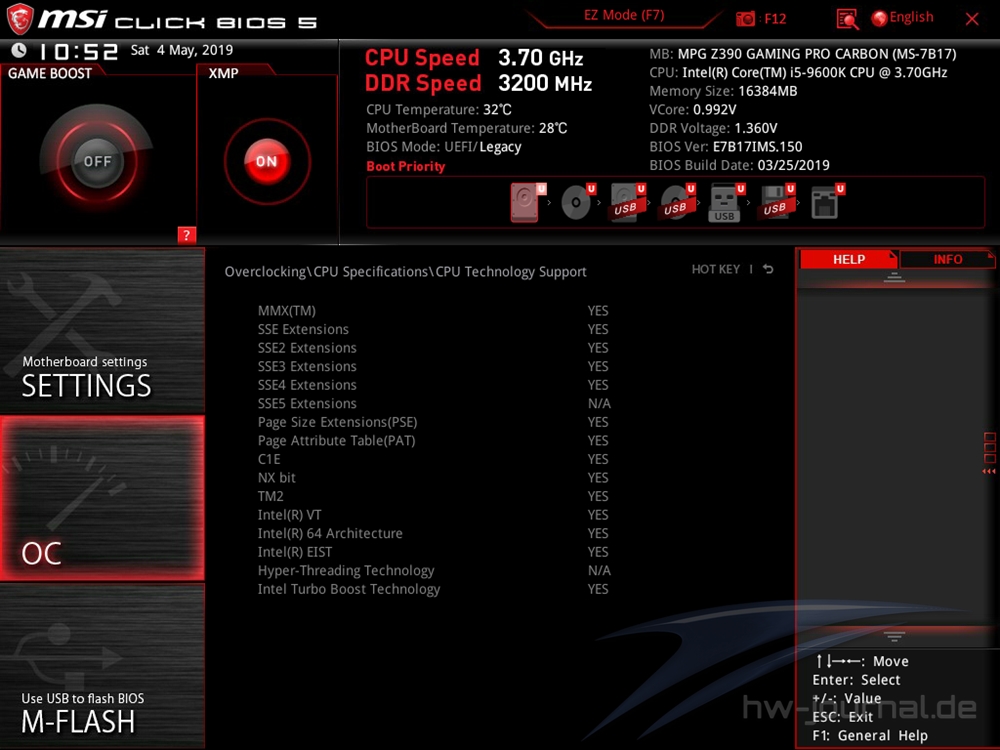The height and width of the screenshot is (750, 1000).
Task: Toggle the GAME BOOST knob currently OFF
Action: click(x=97, y=161)
